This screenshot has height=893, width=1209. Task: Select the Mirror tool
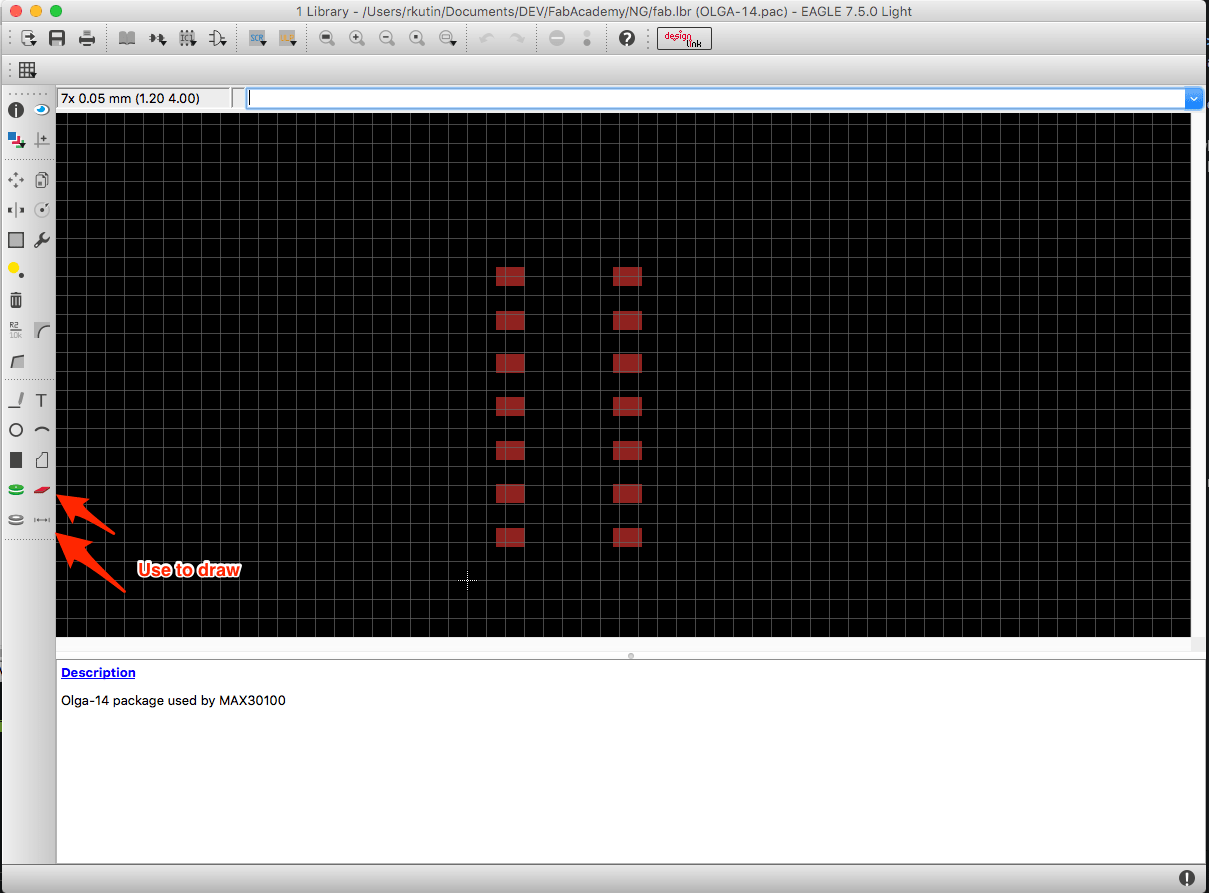click(x=16, y=210)
